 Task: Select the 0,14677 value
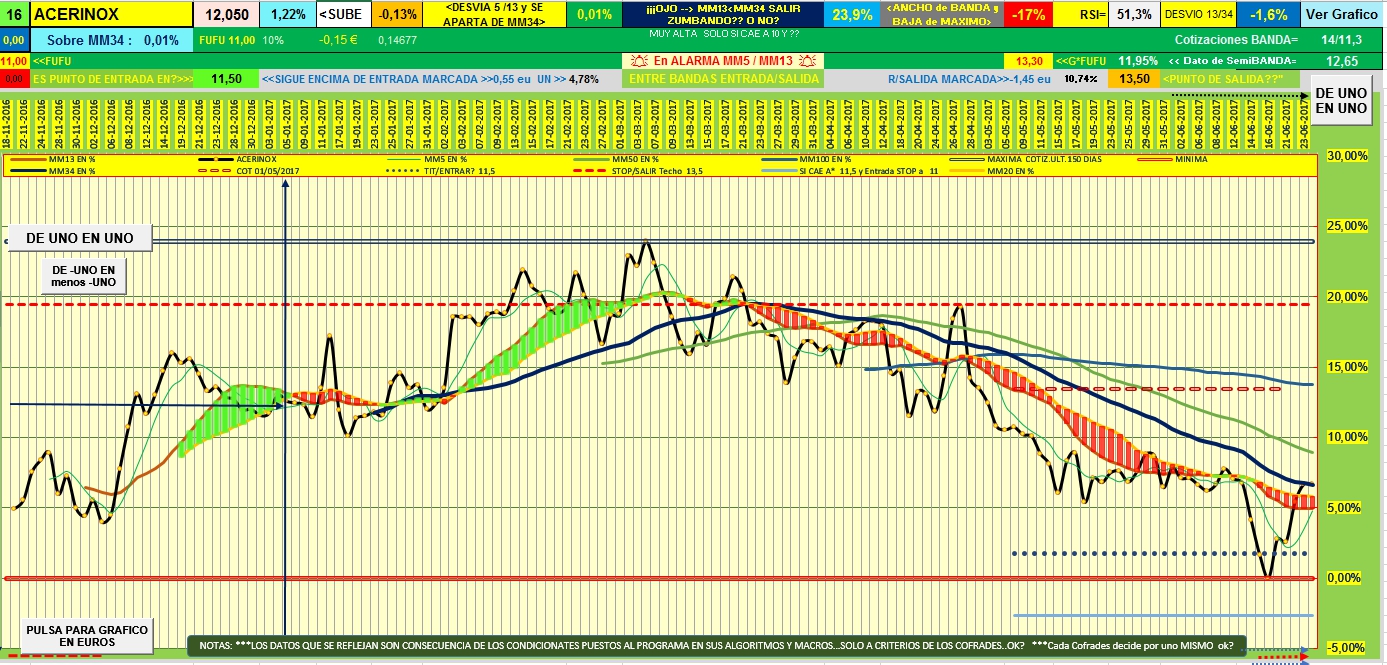coord(397,40)
